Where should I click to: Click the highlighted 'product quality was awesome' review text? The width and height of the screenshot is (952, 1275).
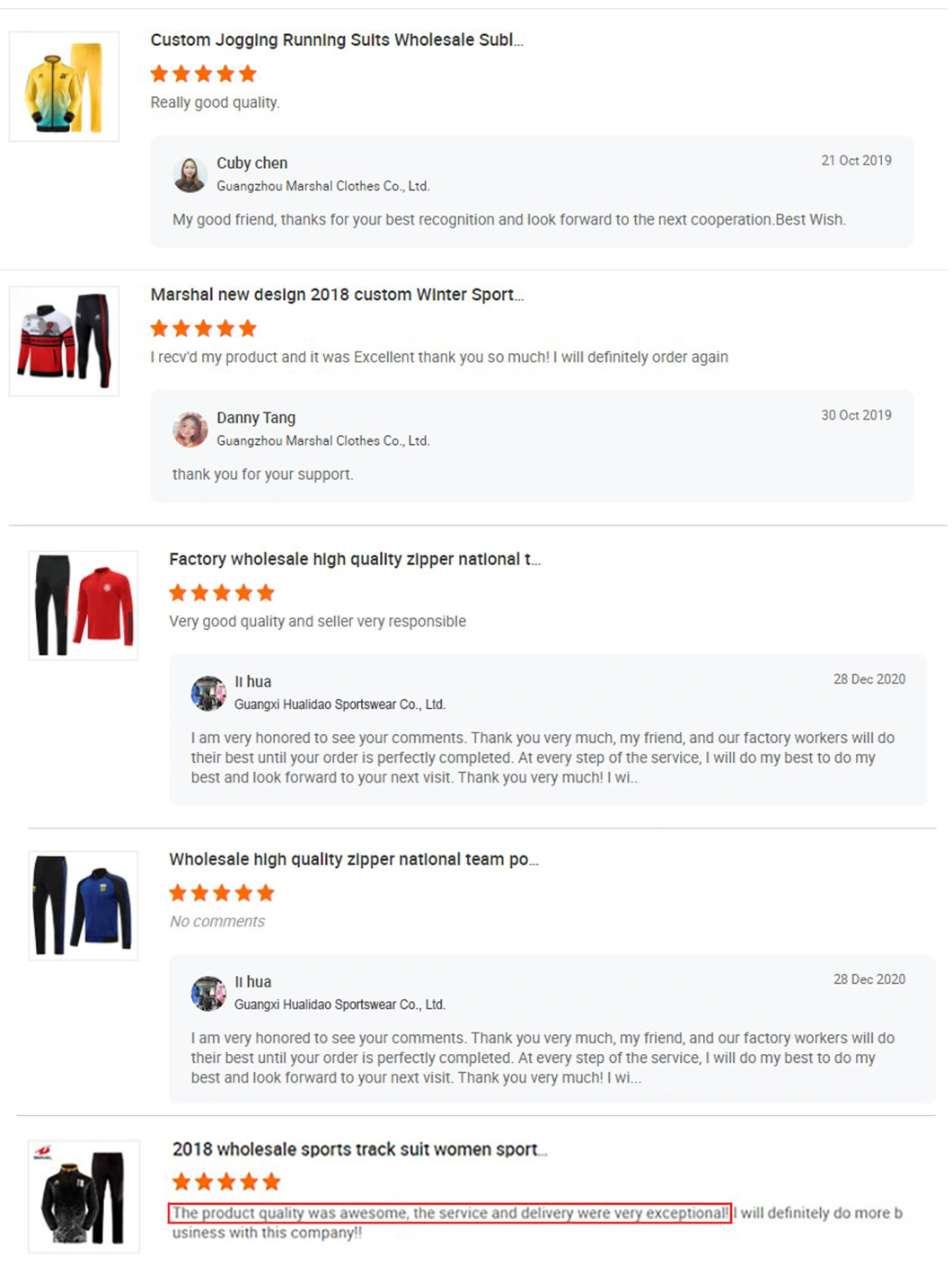[450, 1213]
